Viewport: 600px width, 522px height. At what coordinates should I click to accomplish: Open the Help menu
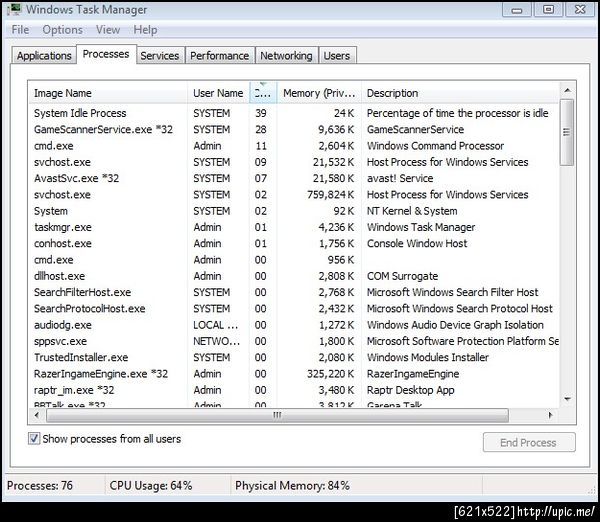point(145,30)
